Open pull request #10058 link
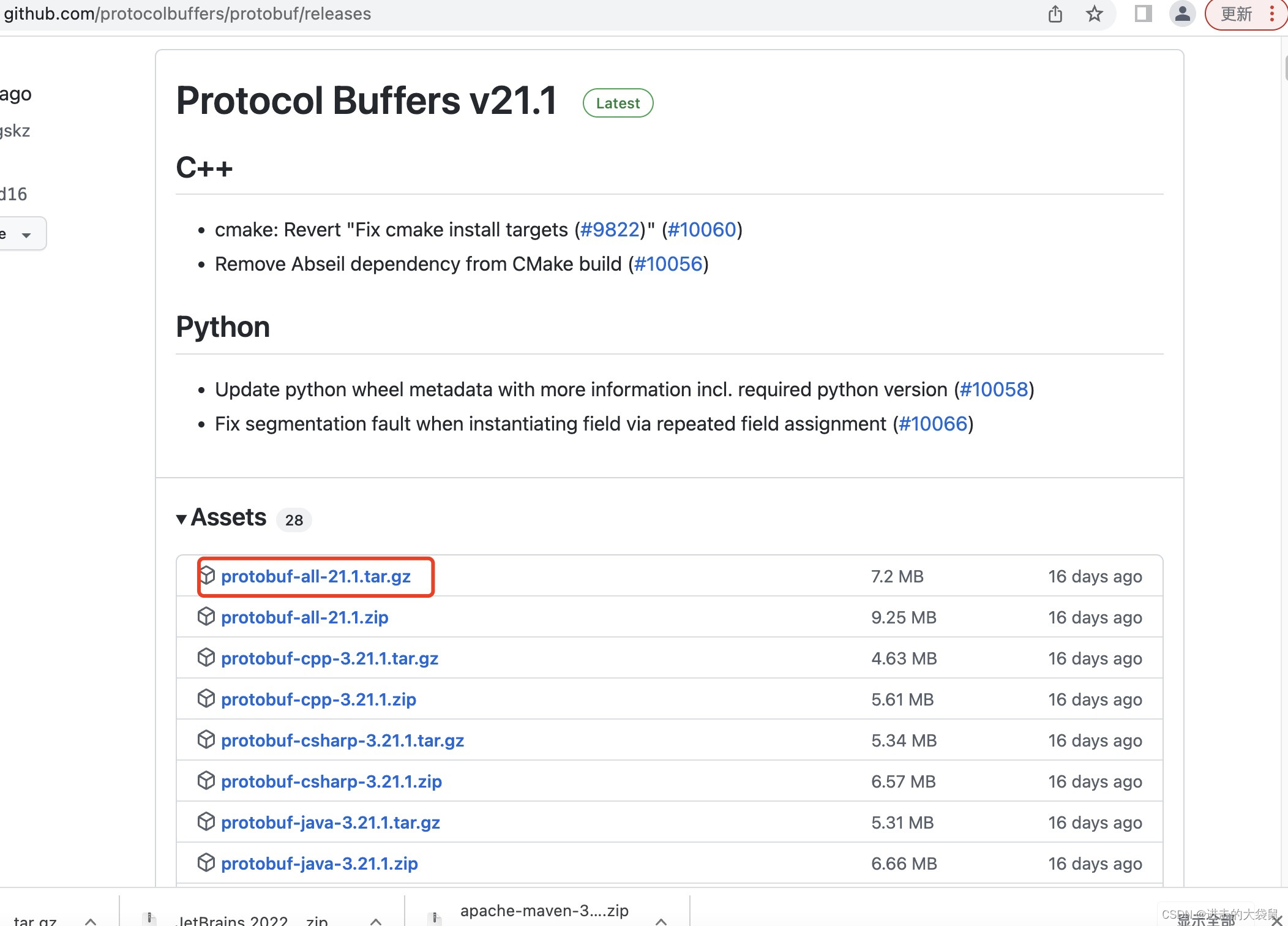This screenshot has height=926, width=1288. [x=994, y=390]
